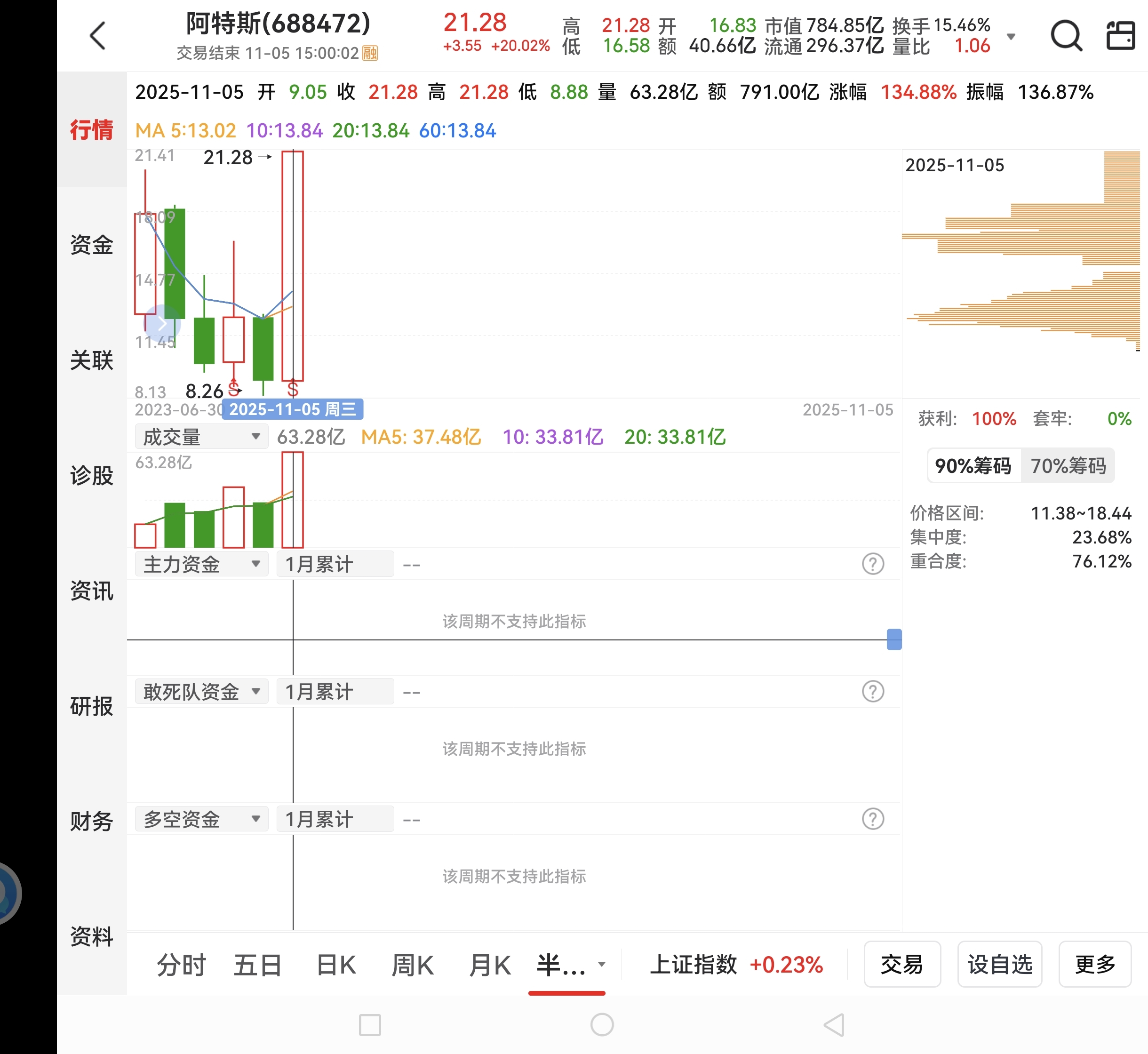
Task: Click help icon beside 敢死队资金 indicator
Action: click(873, 692)
